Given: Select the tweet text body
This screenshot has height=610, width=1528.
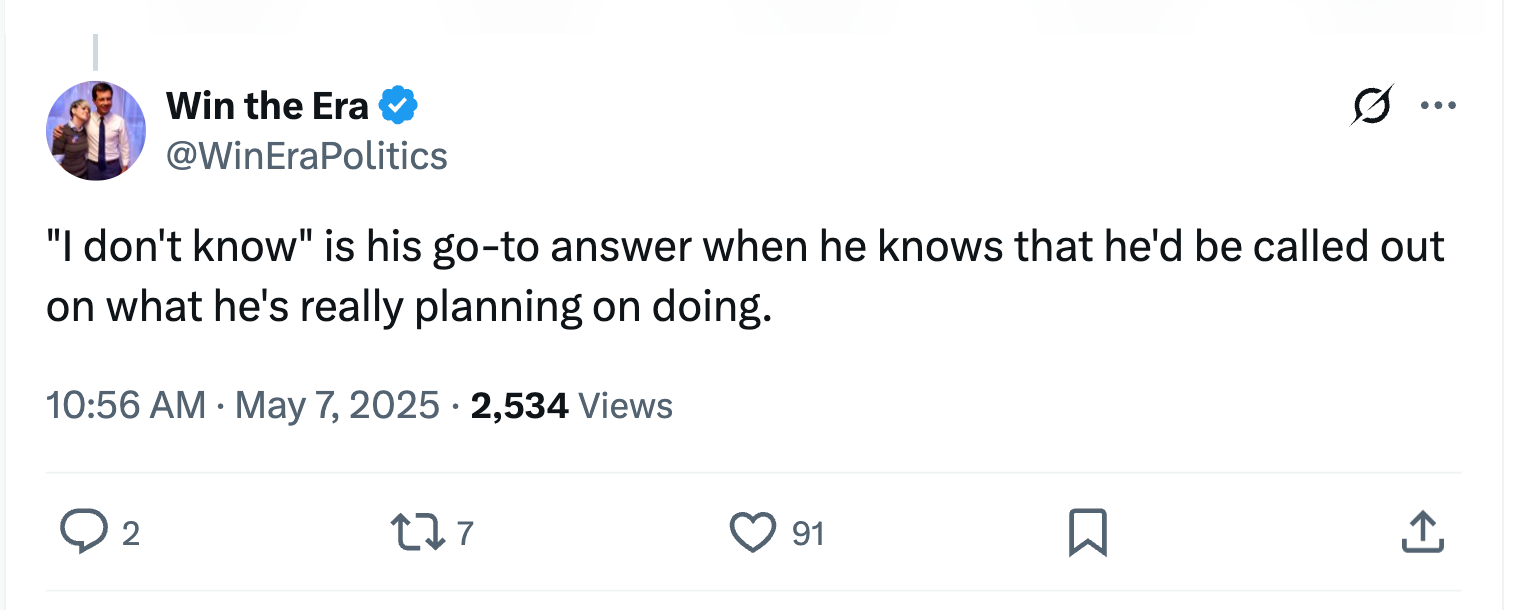Looking at the screenshot, I should point(745,275).
